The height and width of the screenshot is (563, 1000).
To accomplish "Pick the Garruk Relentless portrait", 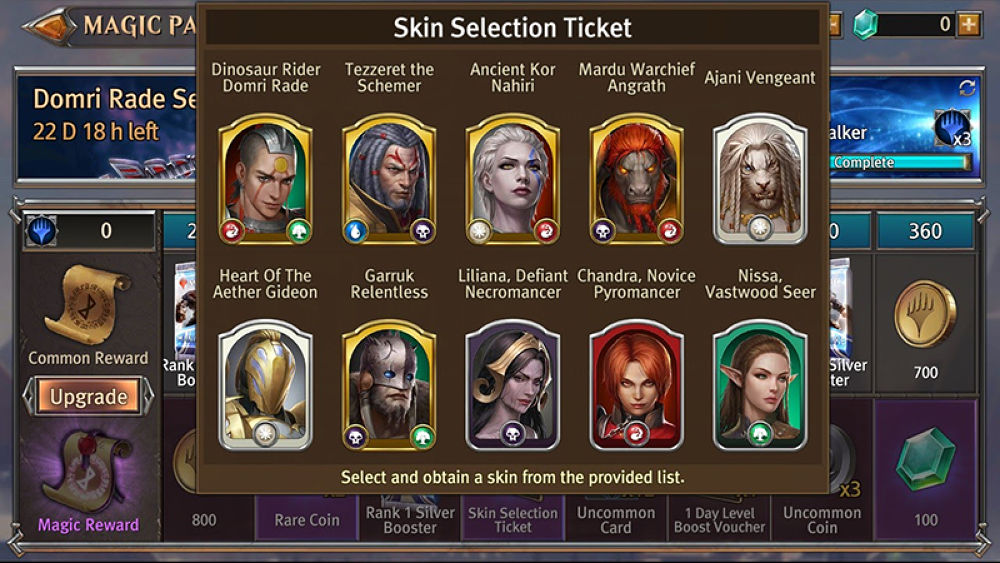I will coord(389,385).
